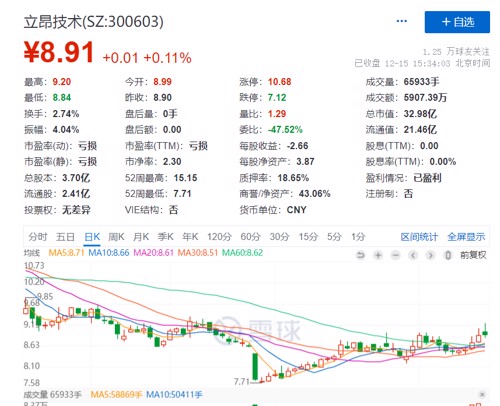Shift chart left with left chevron icon
The width and height of the screenshot is (500, 406).
(413, 255)
